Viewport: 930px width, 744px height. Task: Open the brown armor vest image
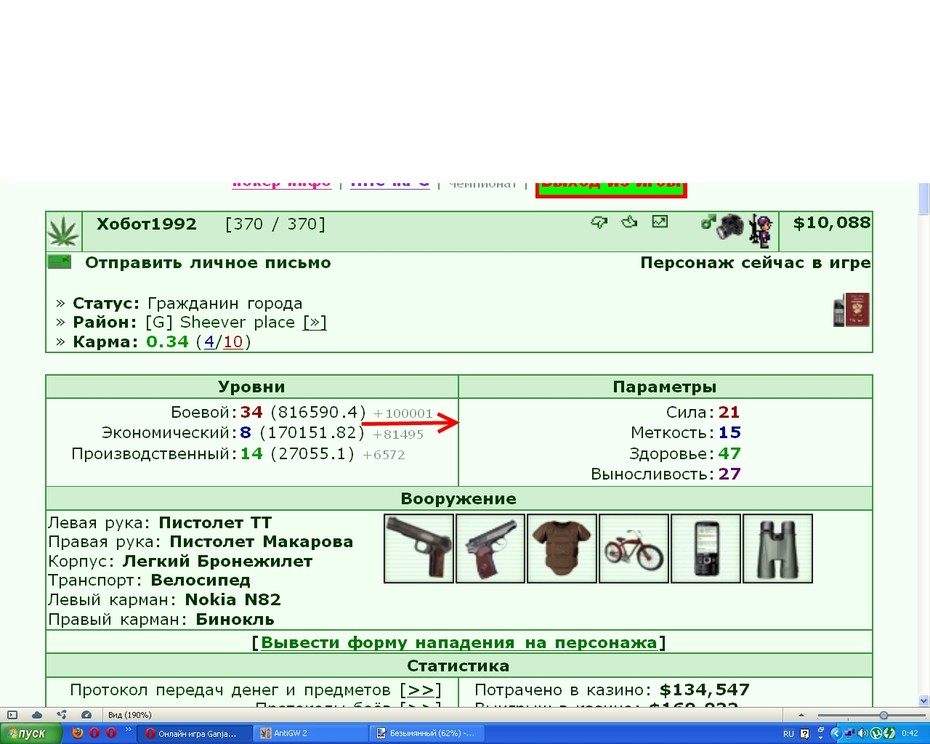562,549
